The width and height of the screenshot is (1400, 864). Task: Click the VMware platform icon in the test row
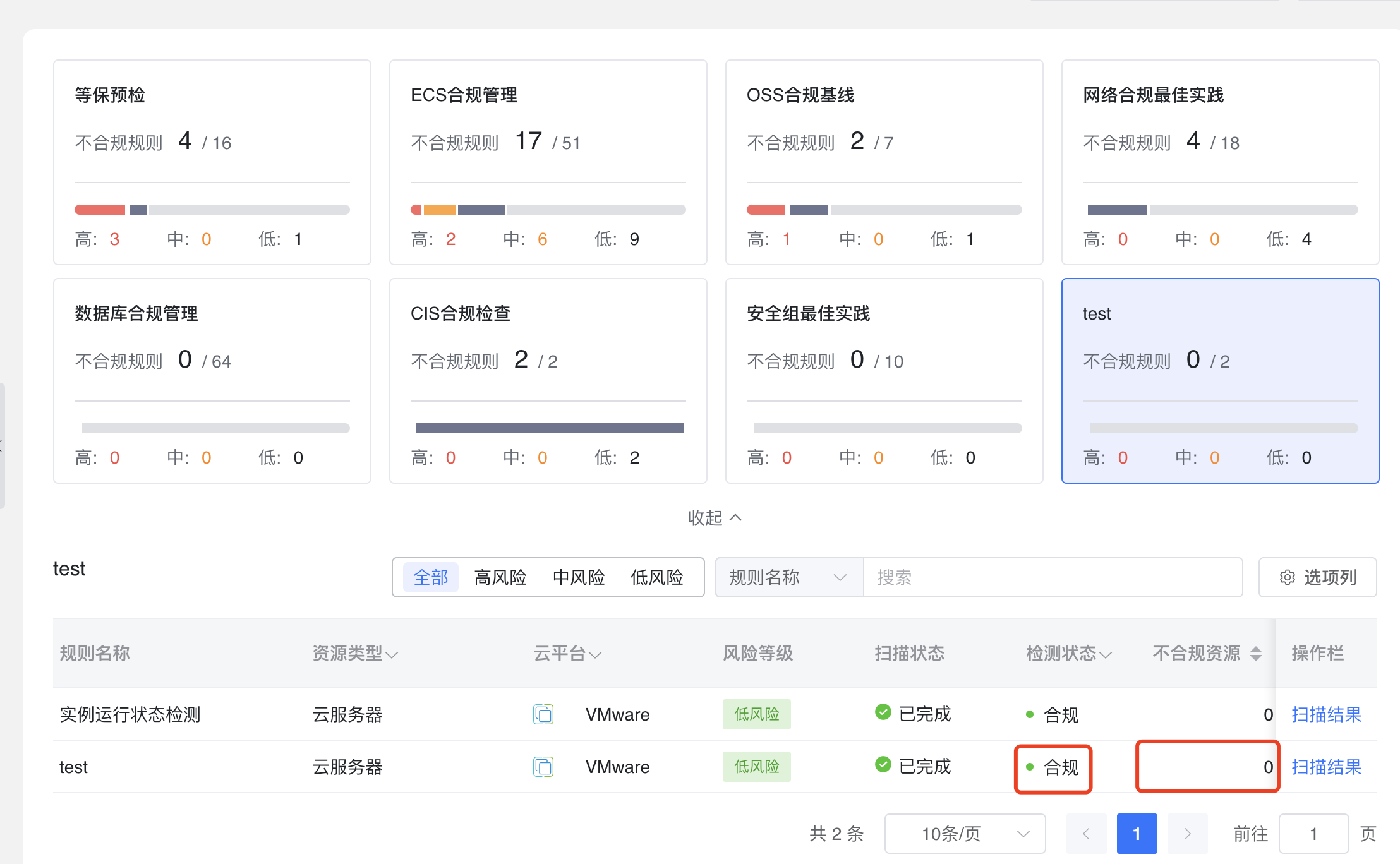pyautogui.click(x=543, y=767)
